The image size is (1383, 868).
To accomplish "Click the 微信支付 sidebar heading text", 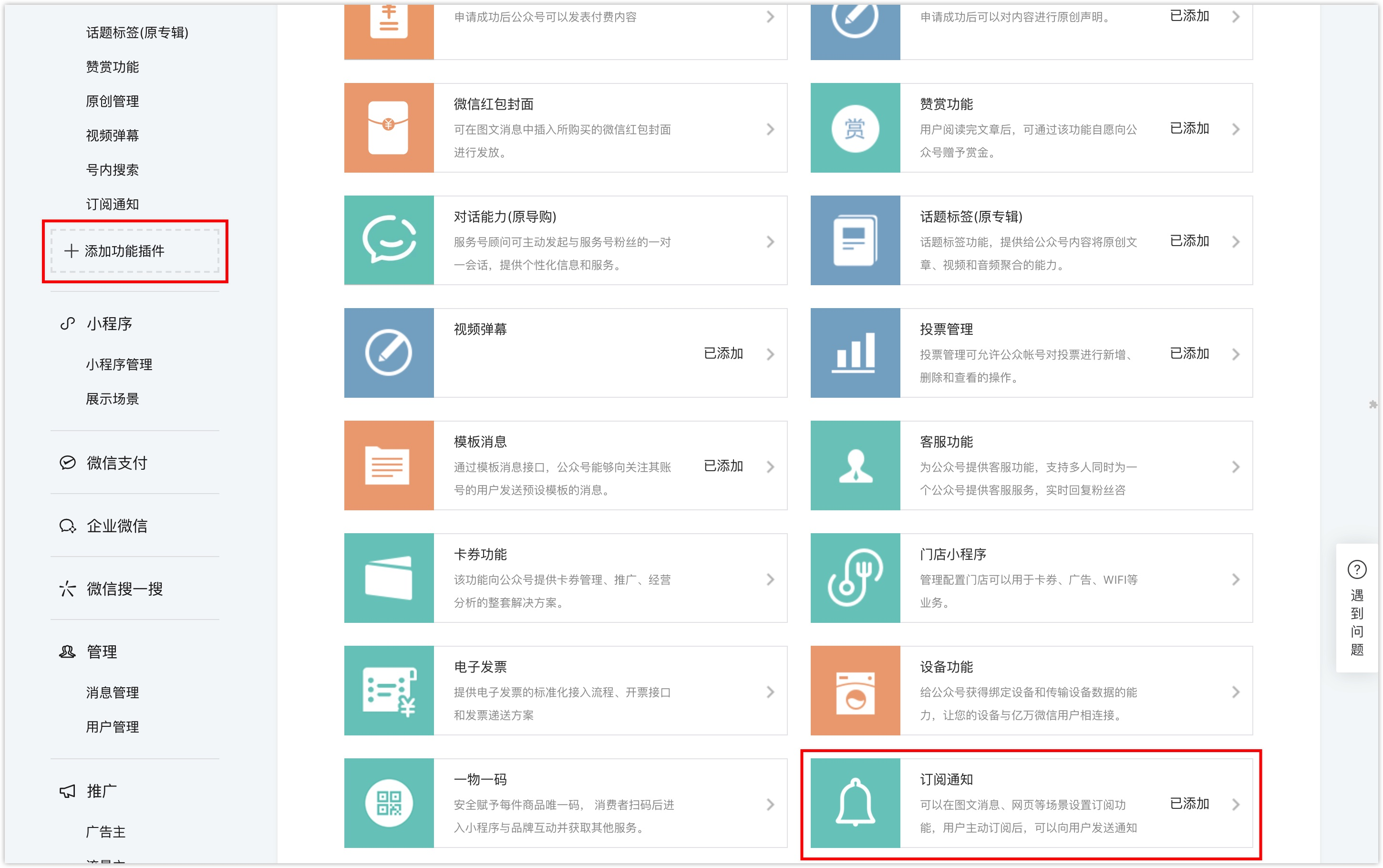I will point(117,463).
